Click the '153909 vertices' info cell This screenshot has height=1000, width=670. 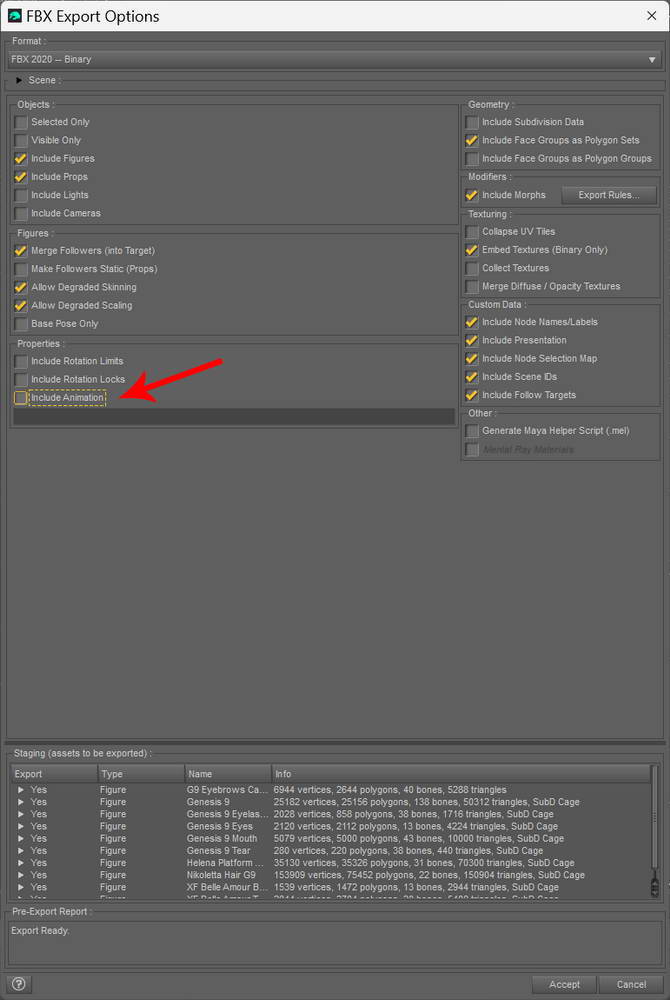click(429, 874)
